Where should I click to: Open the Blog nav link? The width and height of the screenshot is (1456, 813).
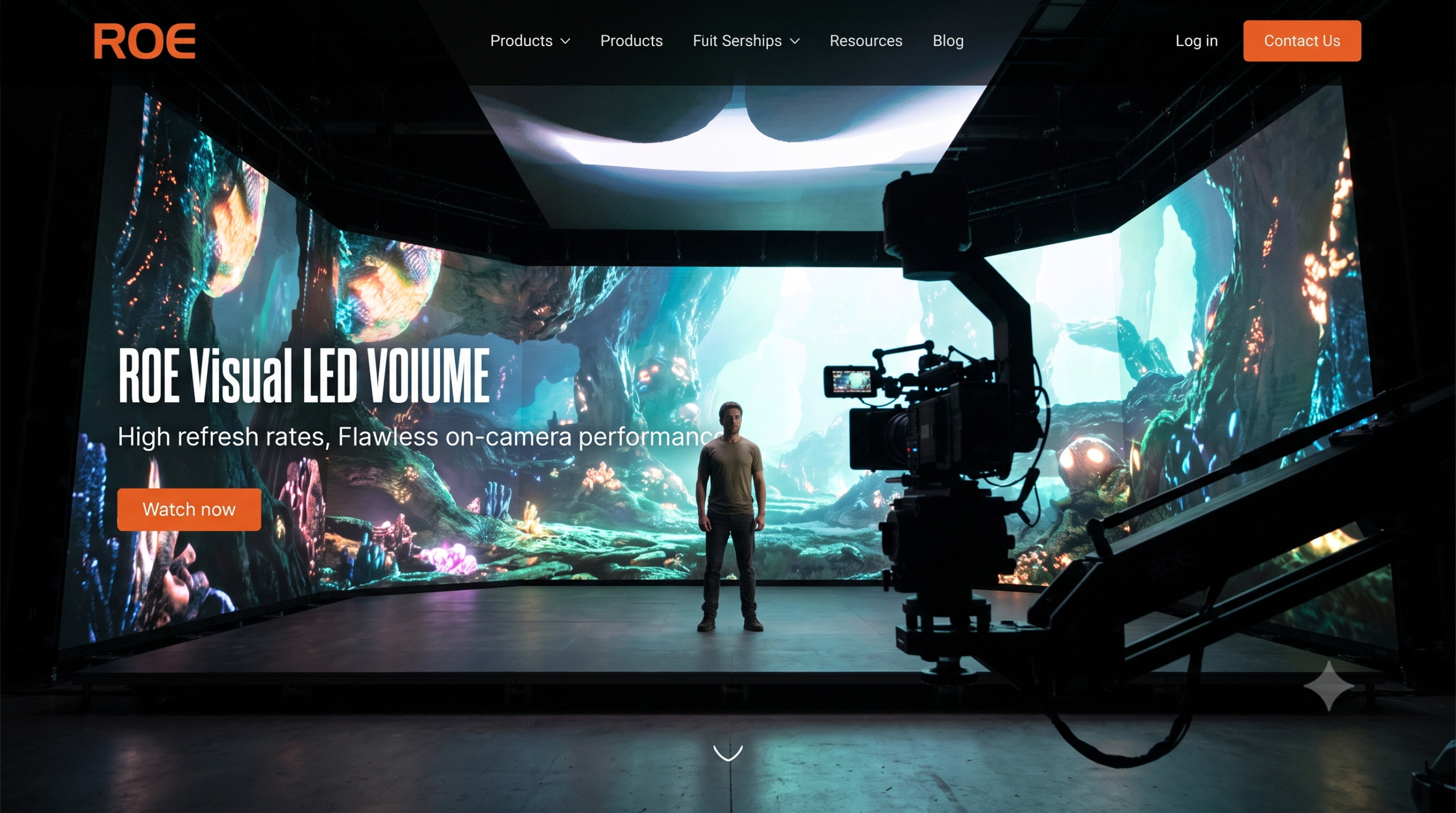(948, 41)
